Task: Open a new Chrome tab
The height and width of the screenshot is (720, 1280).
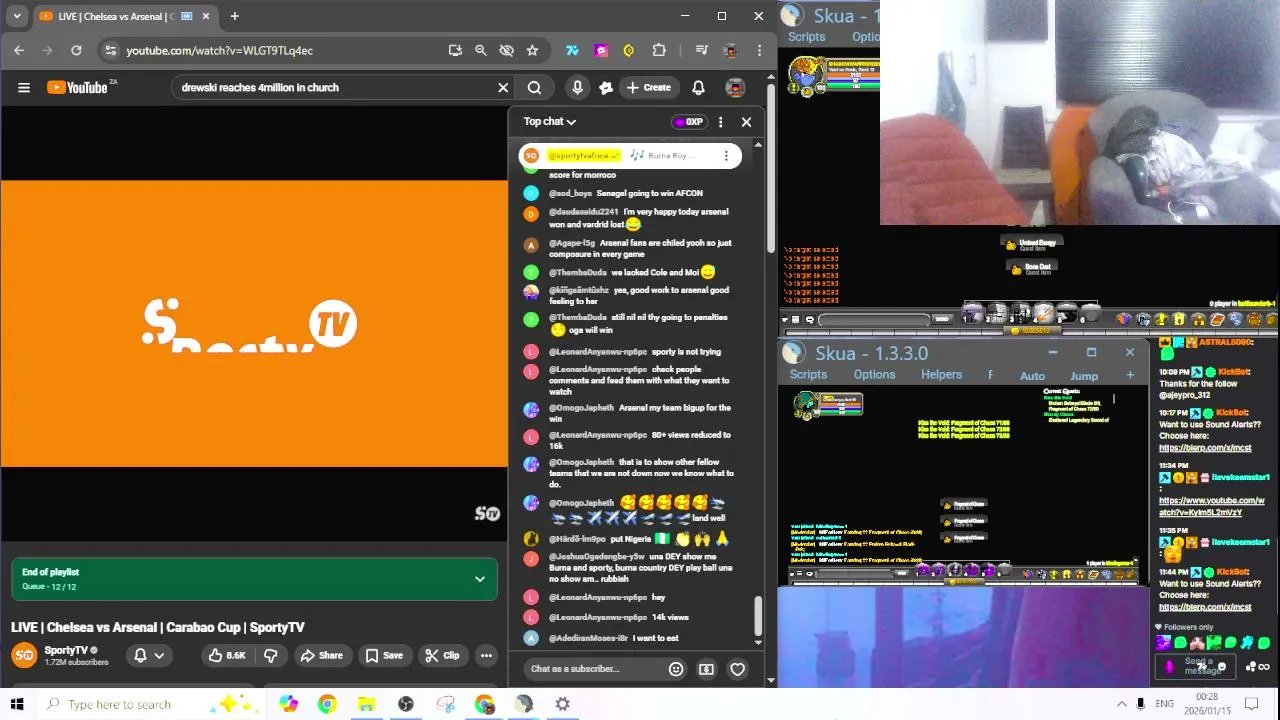Action: (x=234, y=16)
